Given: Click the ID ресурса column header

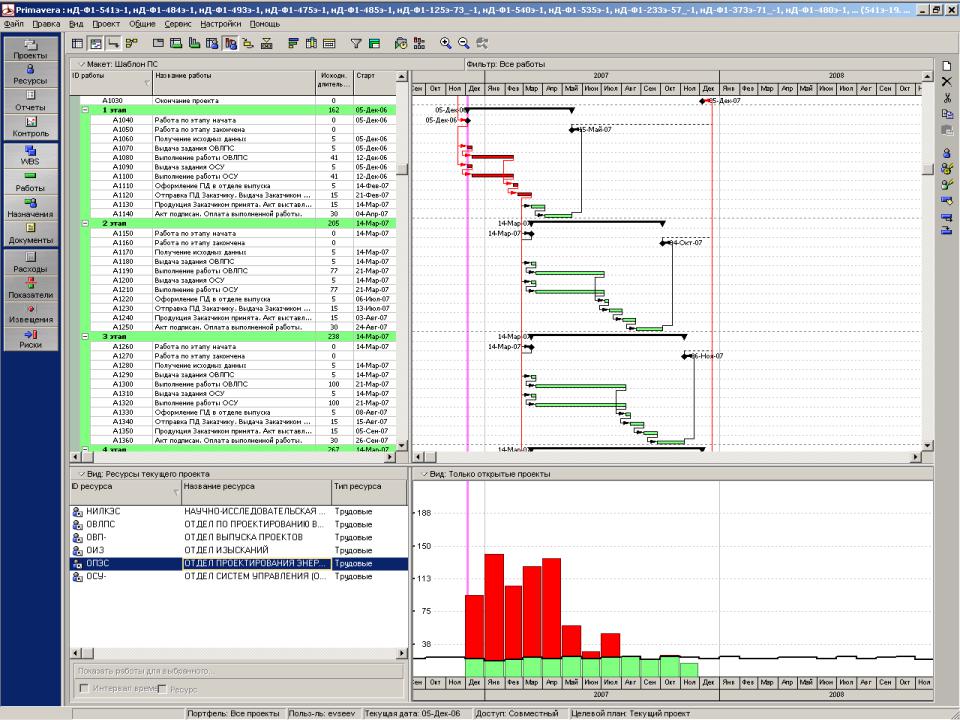Looking at the screenshot, I should tap(126, 492).
